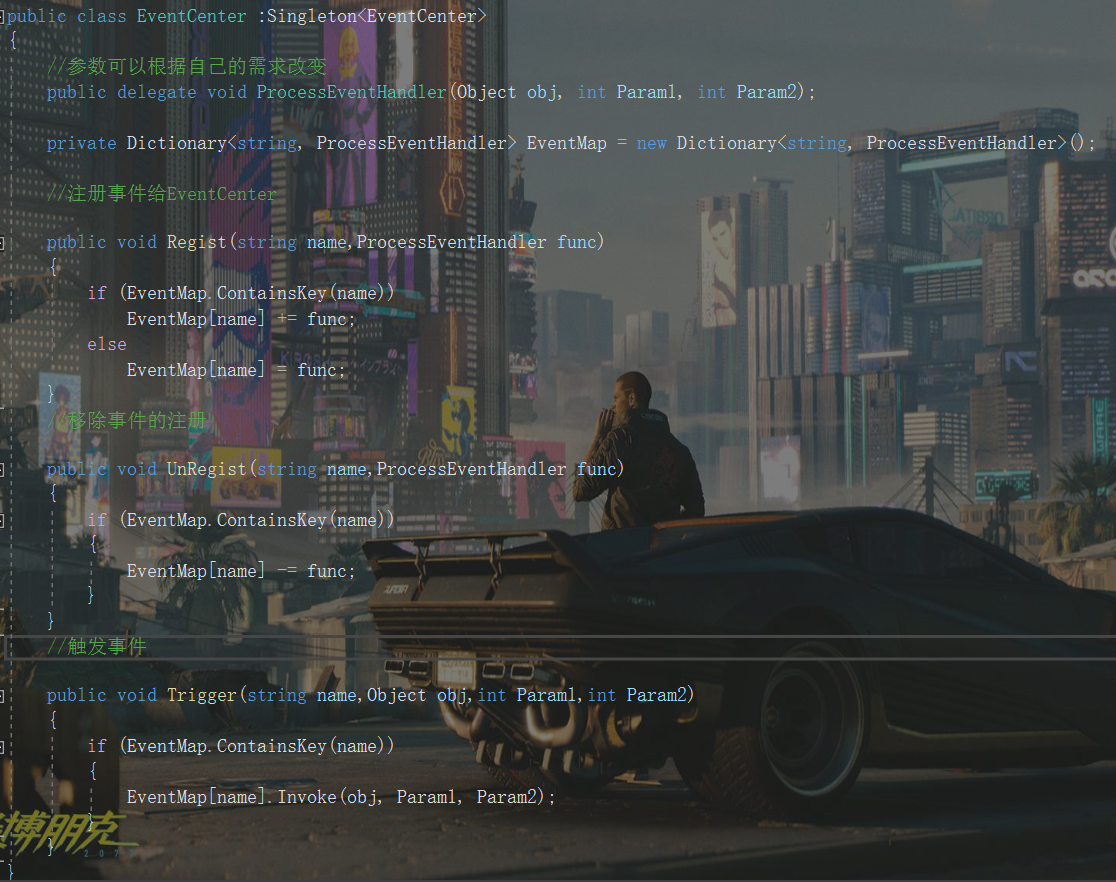Viewport: 1116px width, 882px height.
Task: Click the 'private' keyword
Action: pyautogui.click(x=81, y=144)
